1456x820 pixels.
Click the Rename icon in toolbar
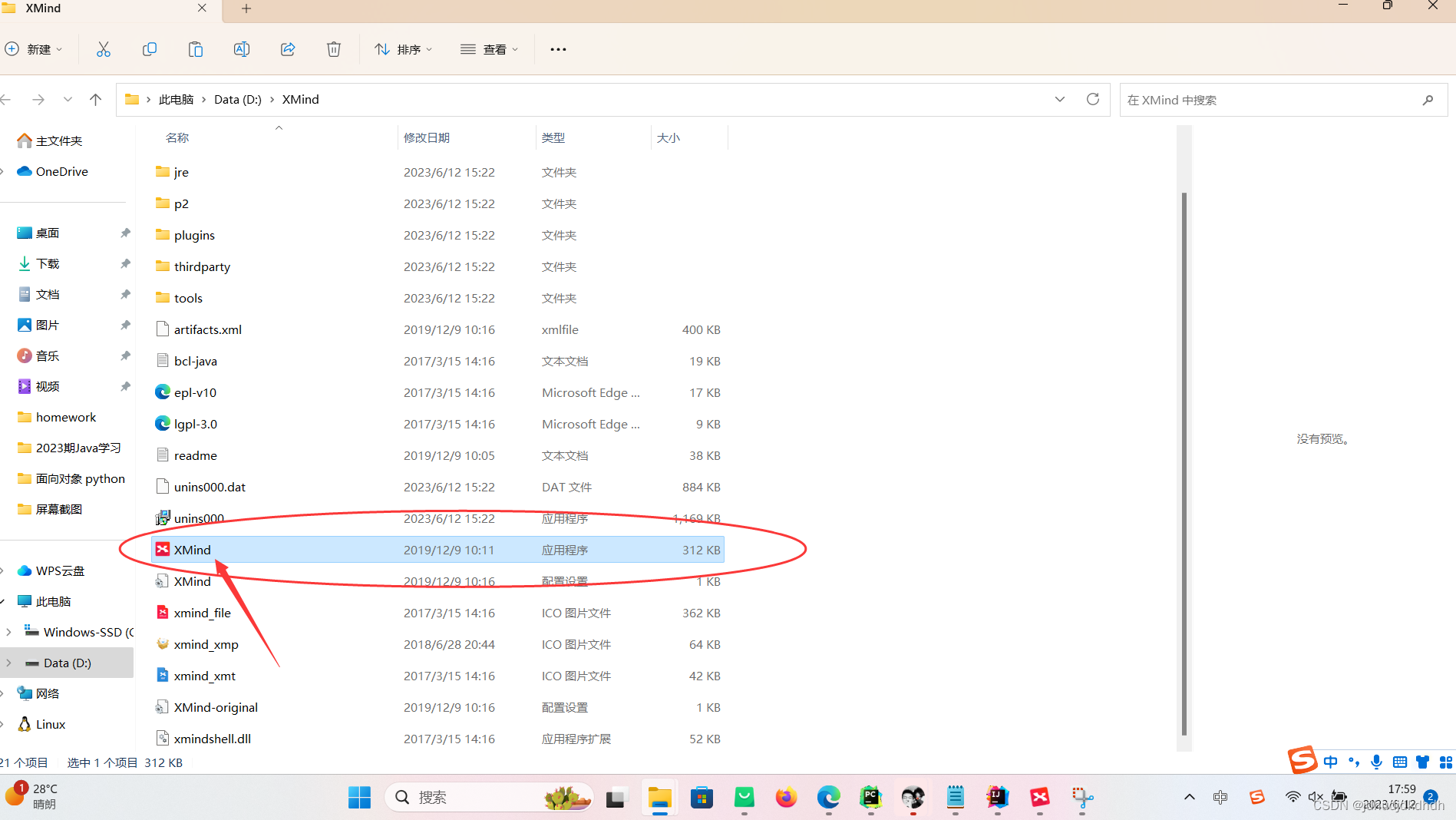coord(242,49)
